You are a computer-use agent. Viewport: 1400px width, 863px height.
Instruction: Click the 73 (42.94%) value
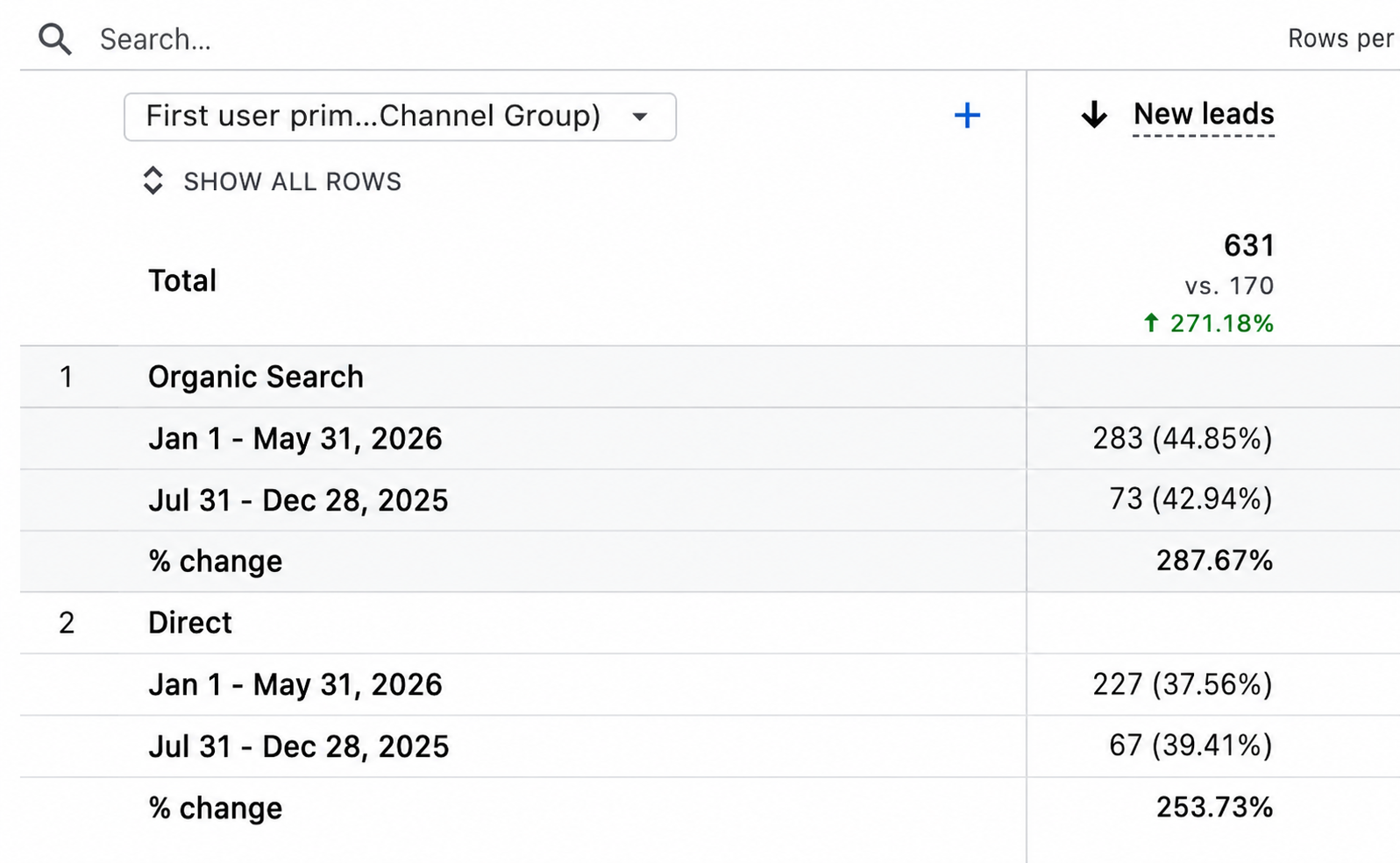point(1190,499)
